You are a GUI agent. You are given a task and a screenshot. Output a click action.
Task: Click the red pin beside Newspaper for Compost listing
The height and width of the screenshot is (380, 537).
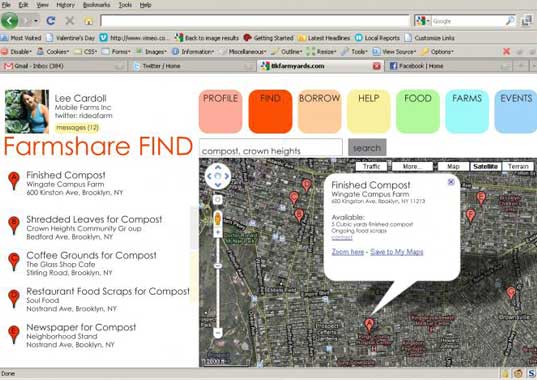pyautogui.click(x=14, y=334)
